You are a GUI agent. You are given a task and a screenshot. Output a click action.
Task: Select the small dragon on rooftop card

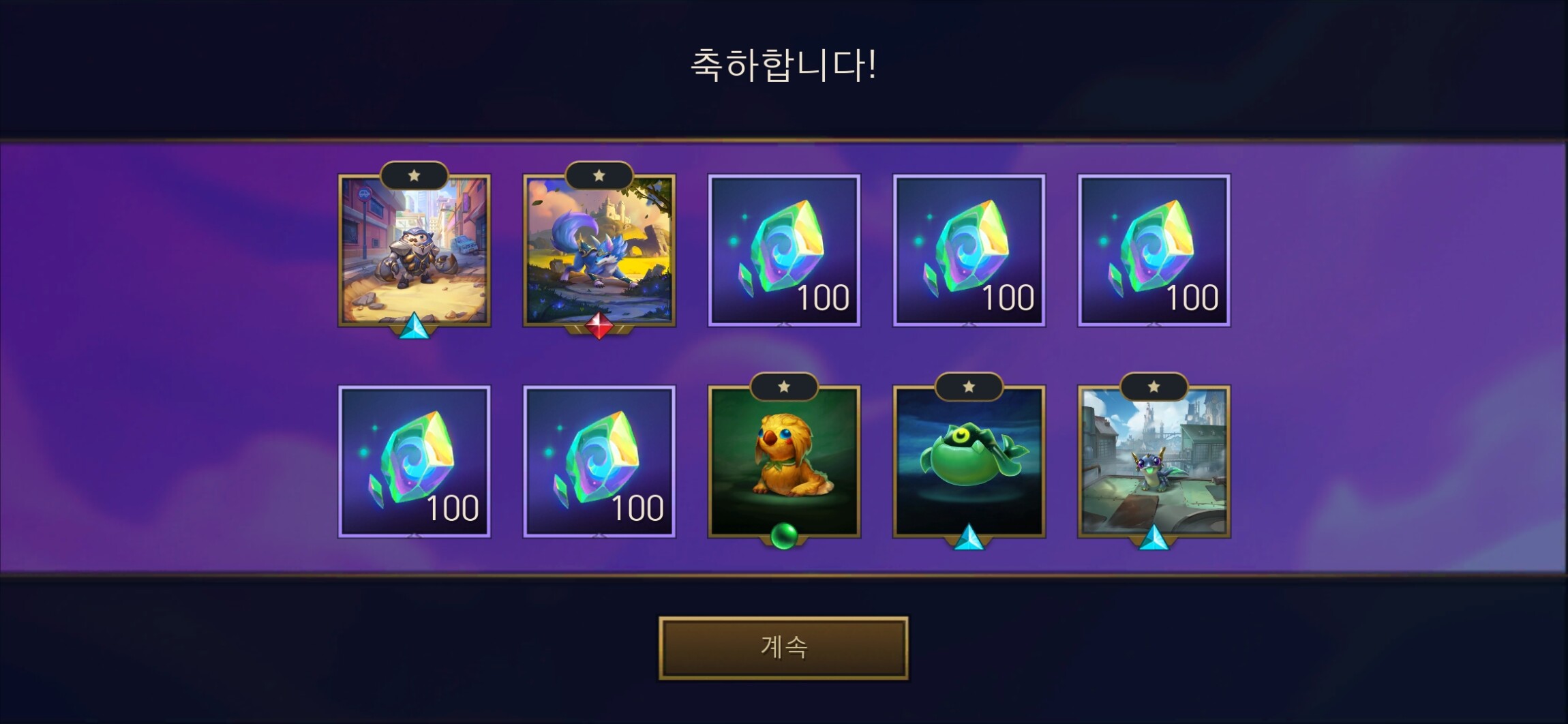click(1154, 462)
